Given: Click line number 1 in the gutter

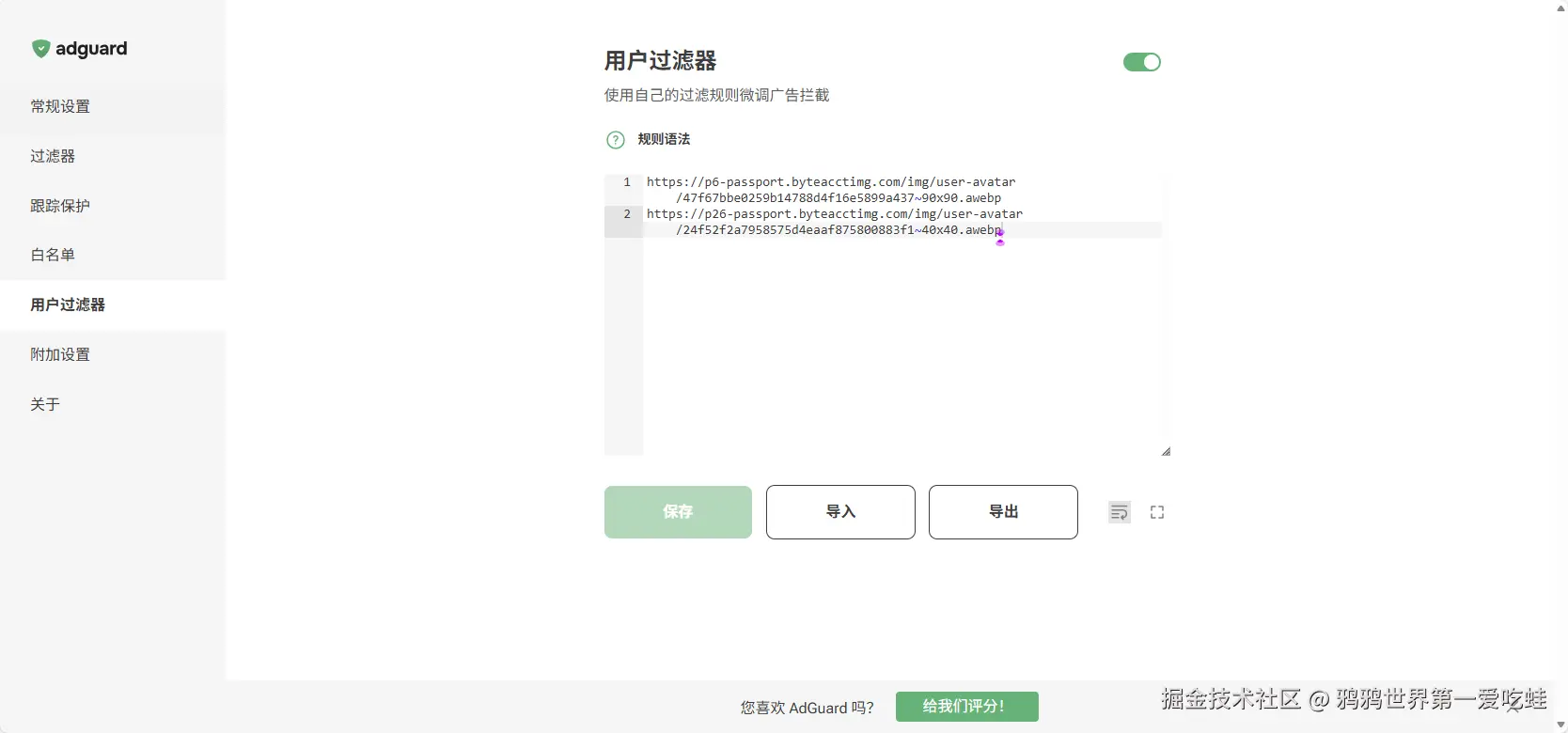Looking at the screenshot, I should pyautogui.click(x=627, y=182).
